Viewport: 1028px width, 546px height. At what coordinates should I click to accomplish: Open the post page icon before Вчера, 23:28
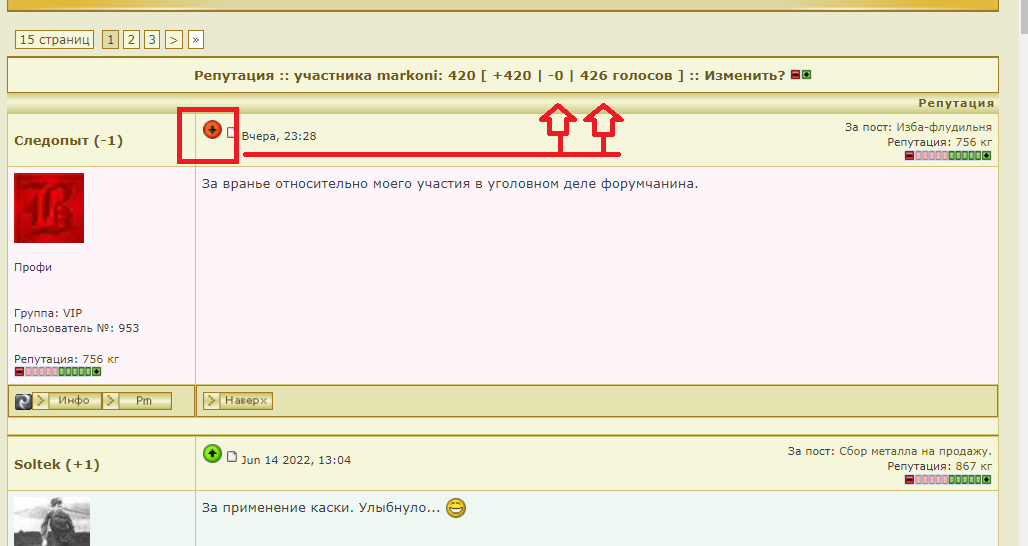(x=231, y=133)
